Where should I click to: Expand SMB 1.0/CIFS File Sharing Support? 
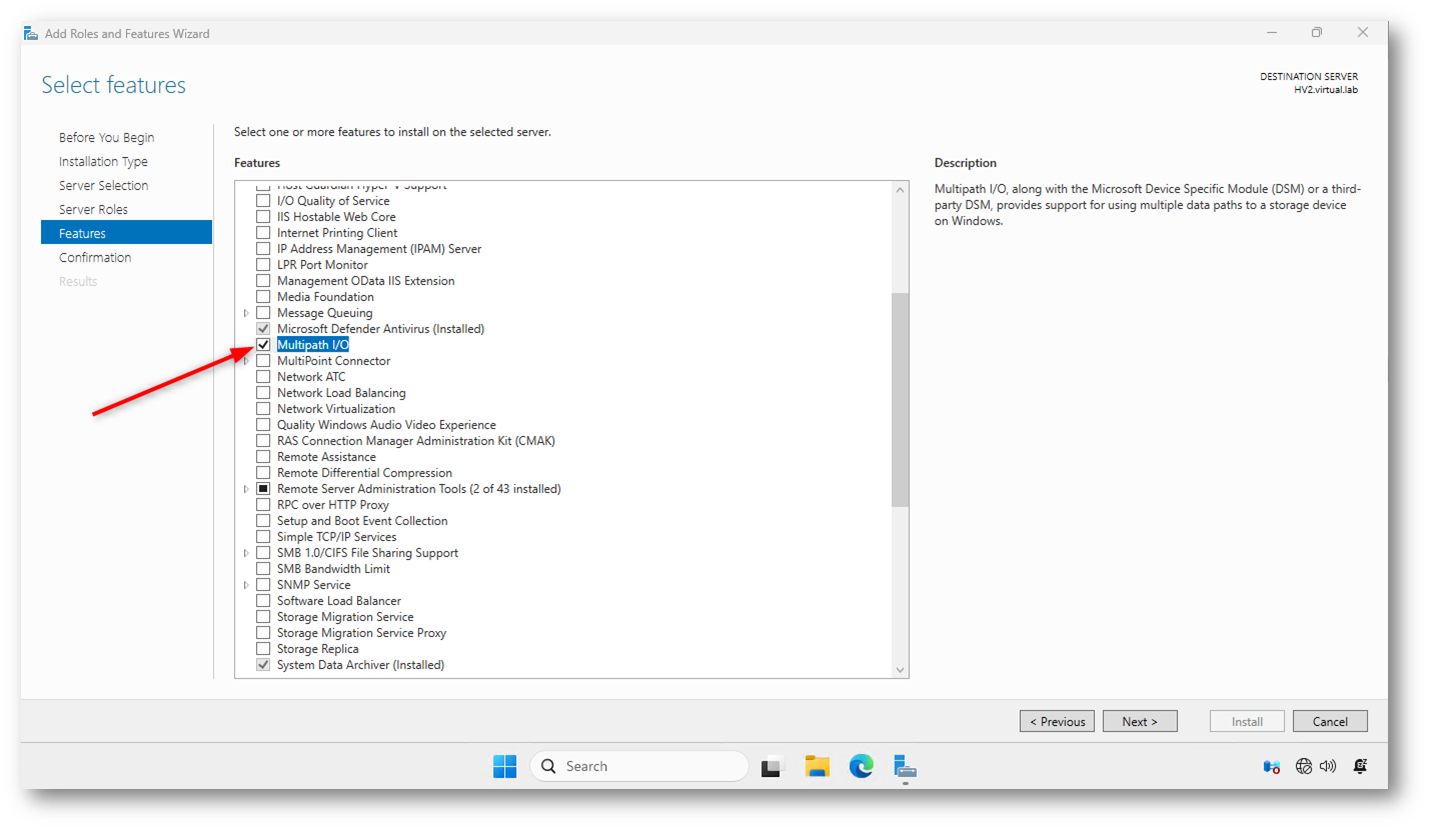point(247,553)
